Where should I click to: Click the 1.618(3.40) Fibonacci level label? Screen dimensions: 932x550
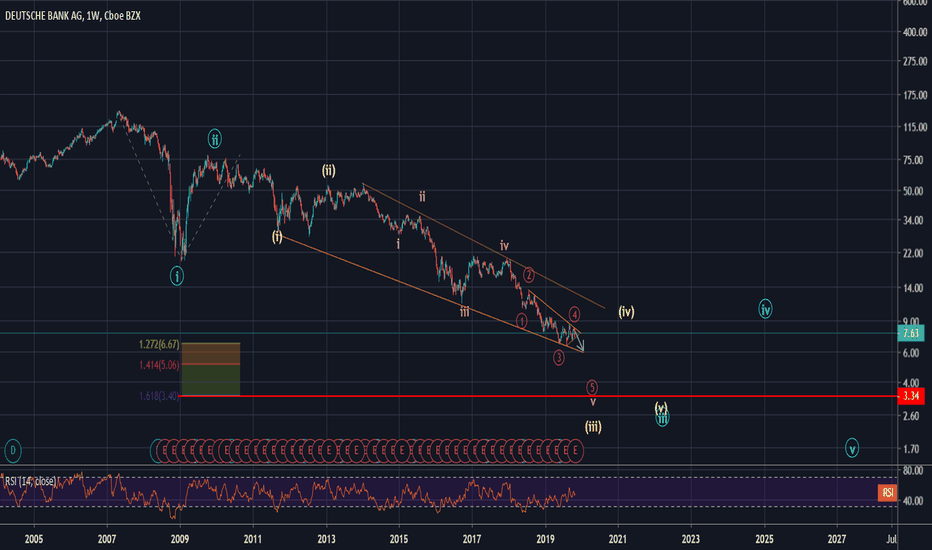[159, 396]
